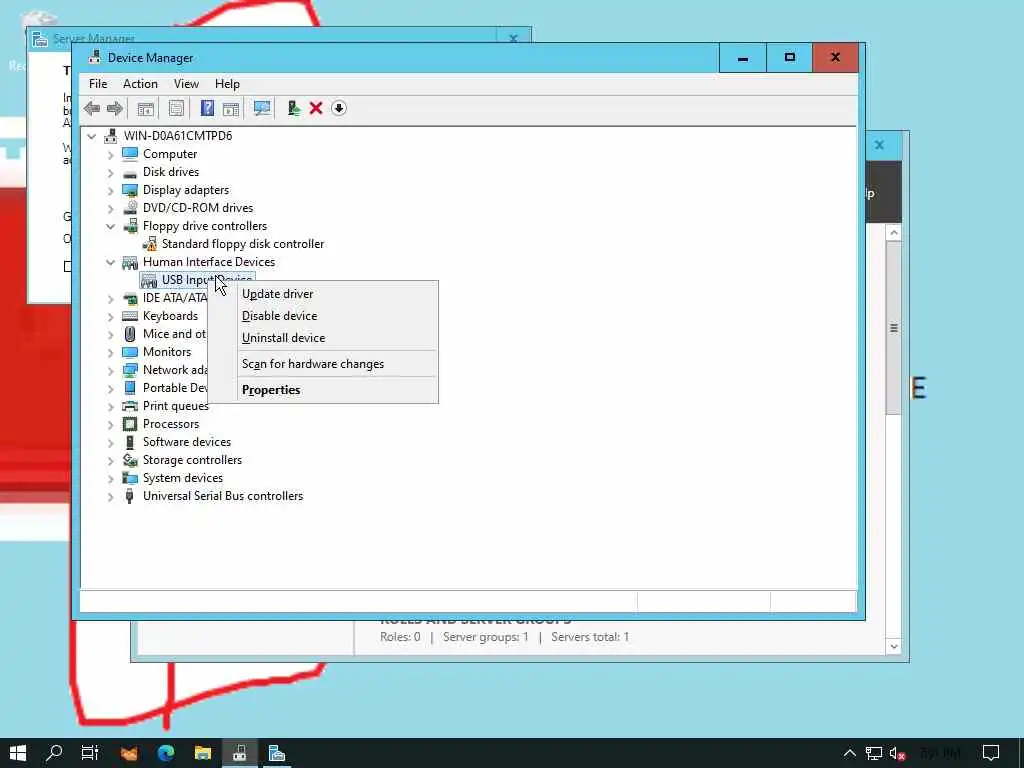The width and height of the screenshot is (1024, 768).
Task: Open the Action menu
Action: click(x=140, y=84)
